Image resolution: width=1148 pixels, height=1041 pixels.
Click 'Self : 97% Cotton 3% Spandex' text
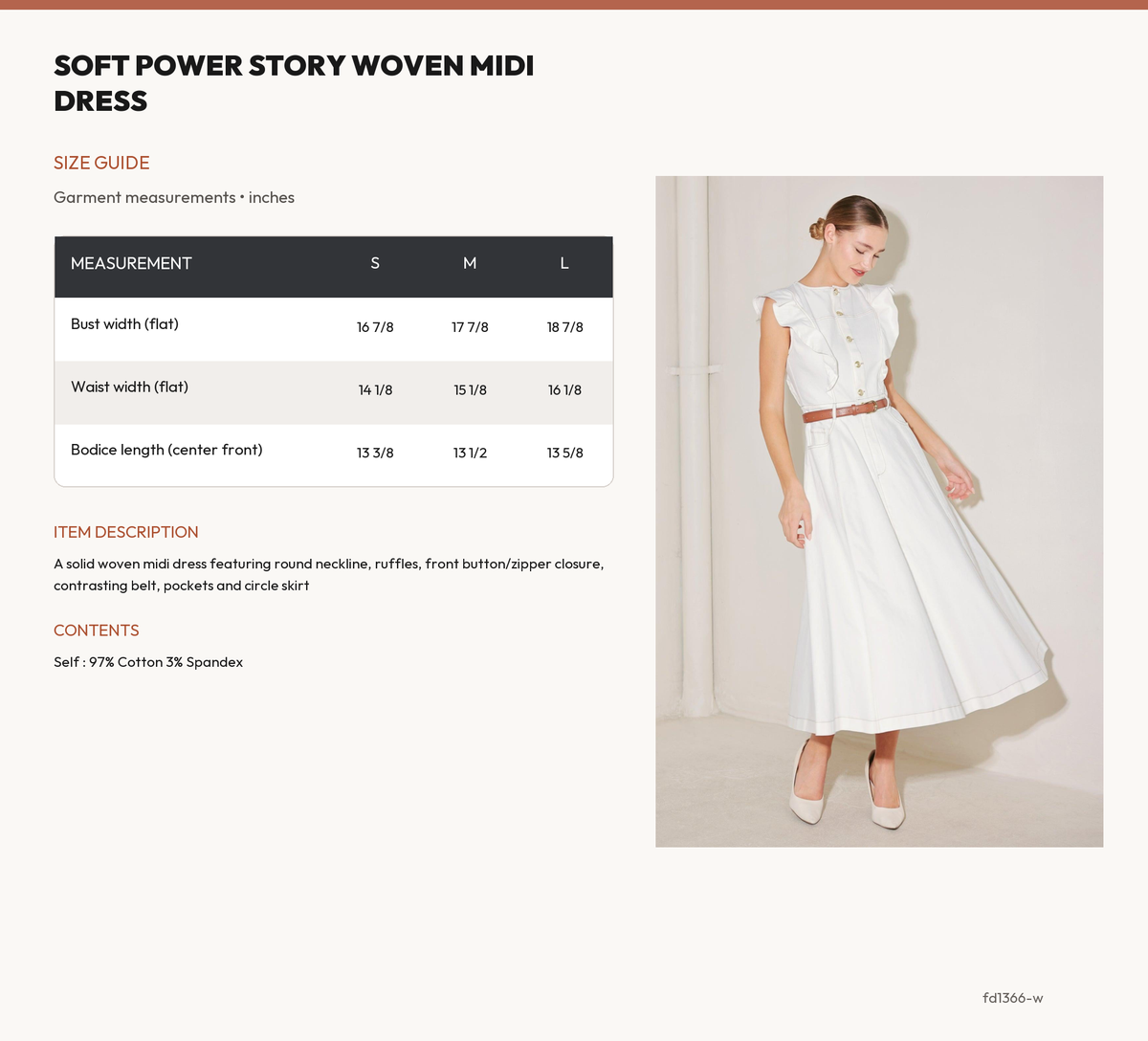tap(148, 662)
